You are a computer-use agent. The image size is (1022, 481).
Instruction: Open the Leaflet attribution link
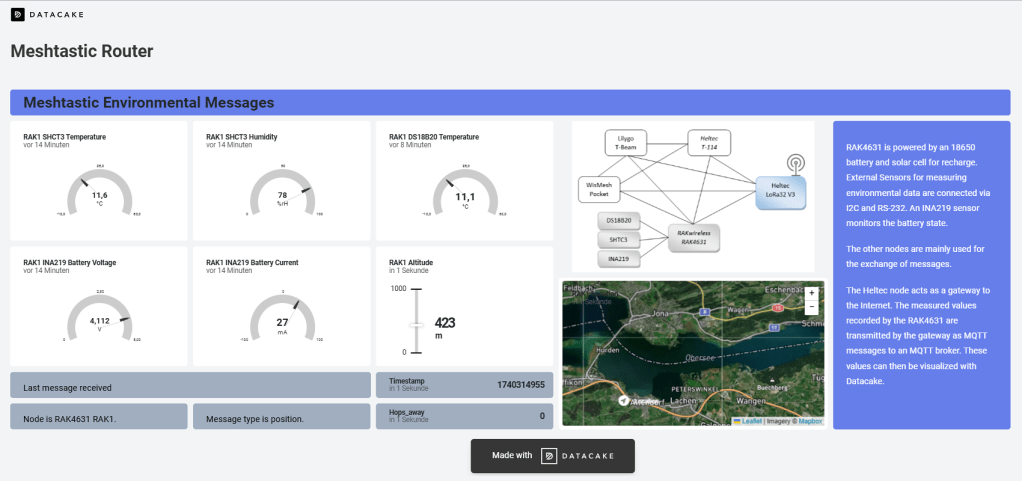click(x=749, y=421)
